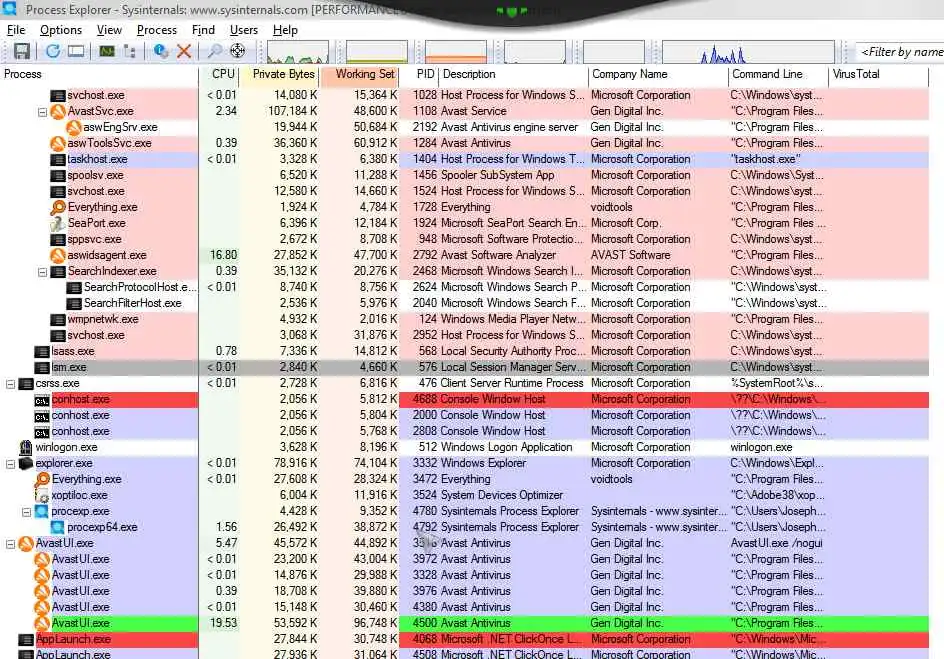Focus the Filter by name field
The height and width of the screenshot is (659, 944).
click(x=900, y=52)
